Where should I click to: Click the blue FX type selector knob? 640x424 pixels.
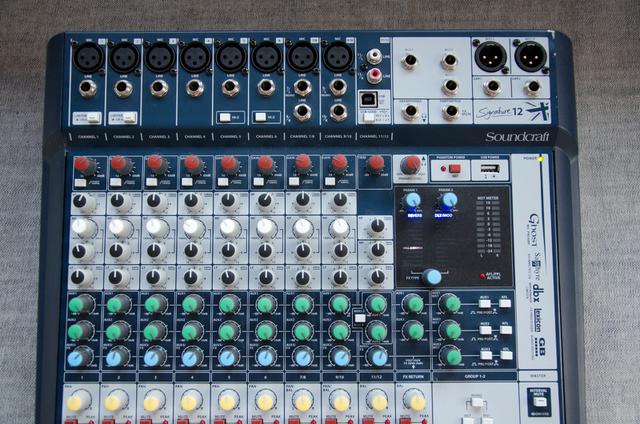point(431,277)
